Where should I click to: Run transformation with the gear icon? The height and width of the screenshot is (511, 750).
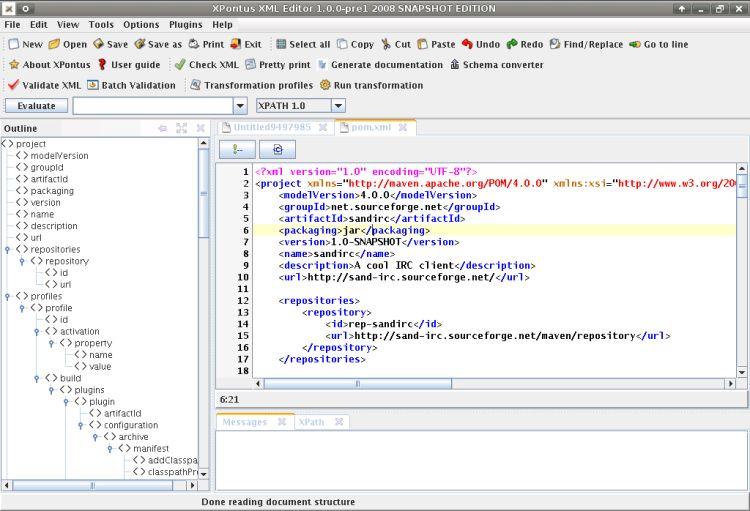pyautogui.click(x=325, y=85)
